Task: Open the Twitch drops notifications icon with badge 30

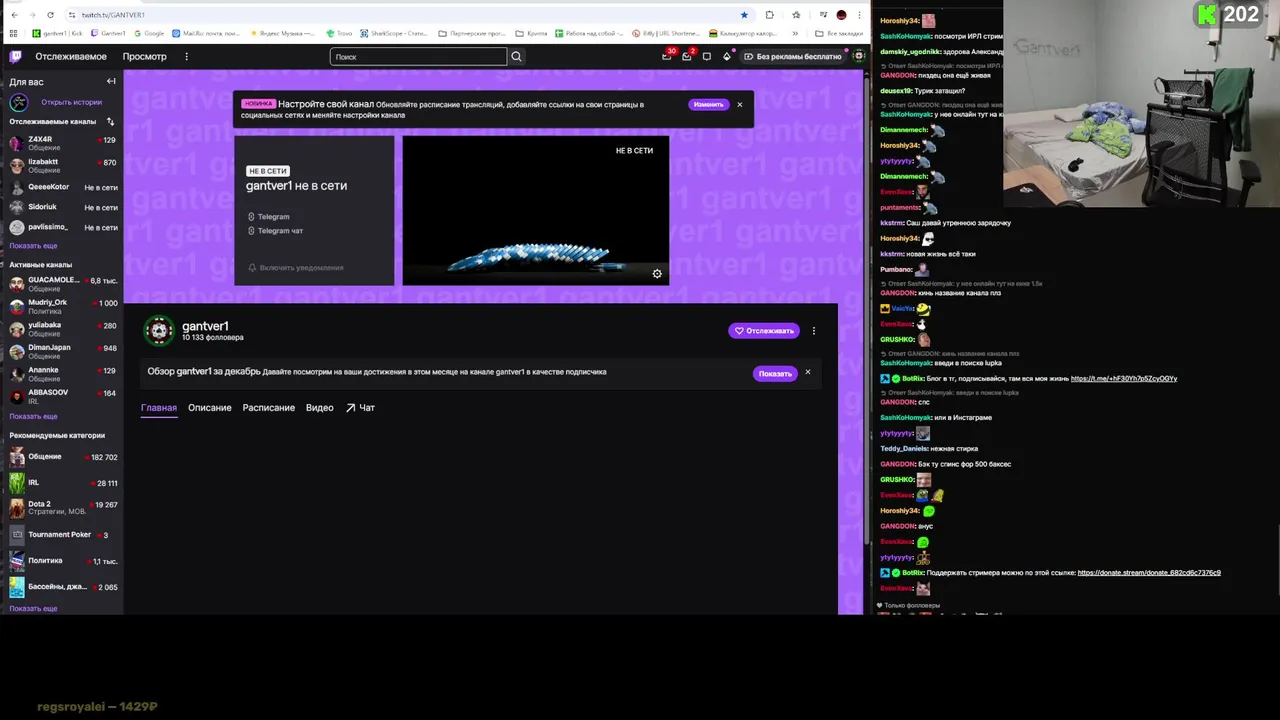Action: tap(667, 56)
